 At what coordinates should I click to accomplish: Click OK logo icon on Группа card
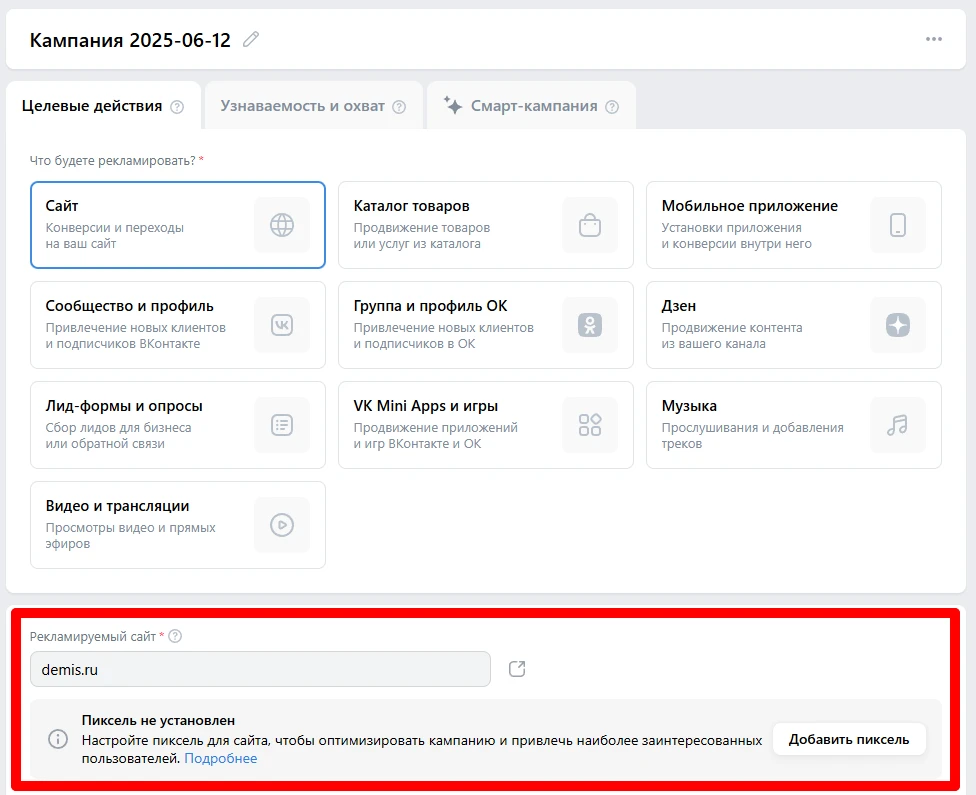(590, 325)
